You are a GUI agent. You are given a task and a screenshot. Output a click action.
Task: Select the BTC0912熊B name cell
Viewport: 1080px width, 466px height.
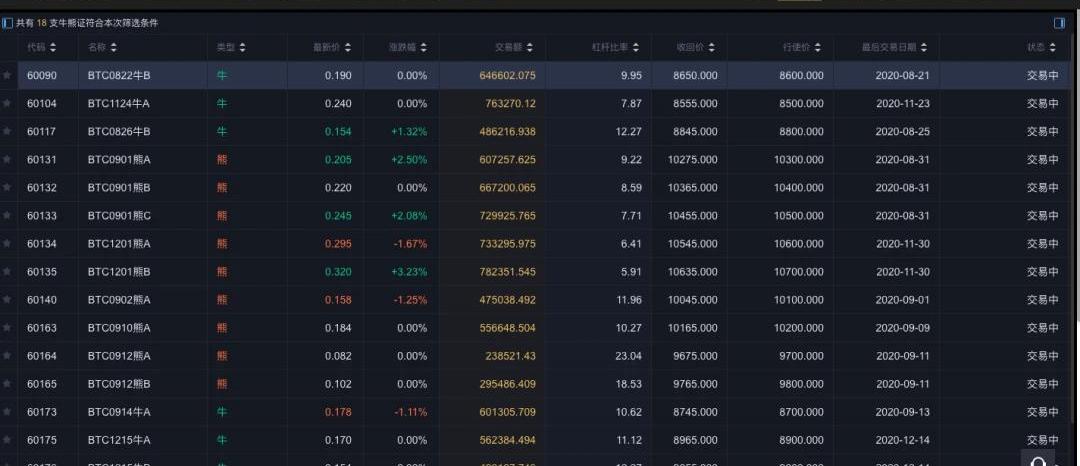pos(118,384)
